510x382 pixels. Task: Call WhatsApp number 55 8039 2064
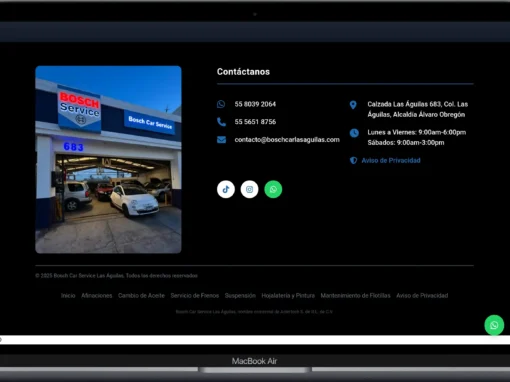coord(255,104)
